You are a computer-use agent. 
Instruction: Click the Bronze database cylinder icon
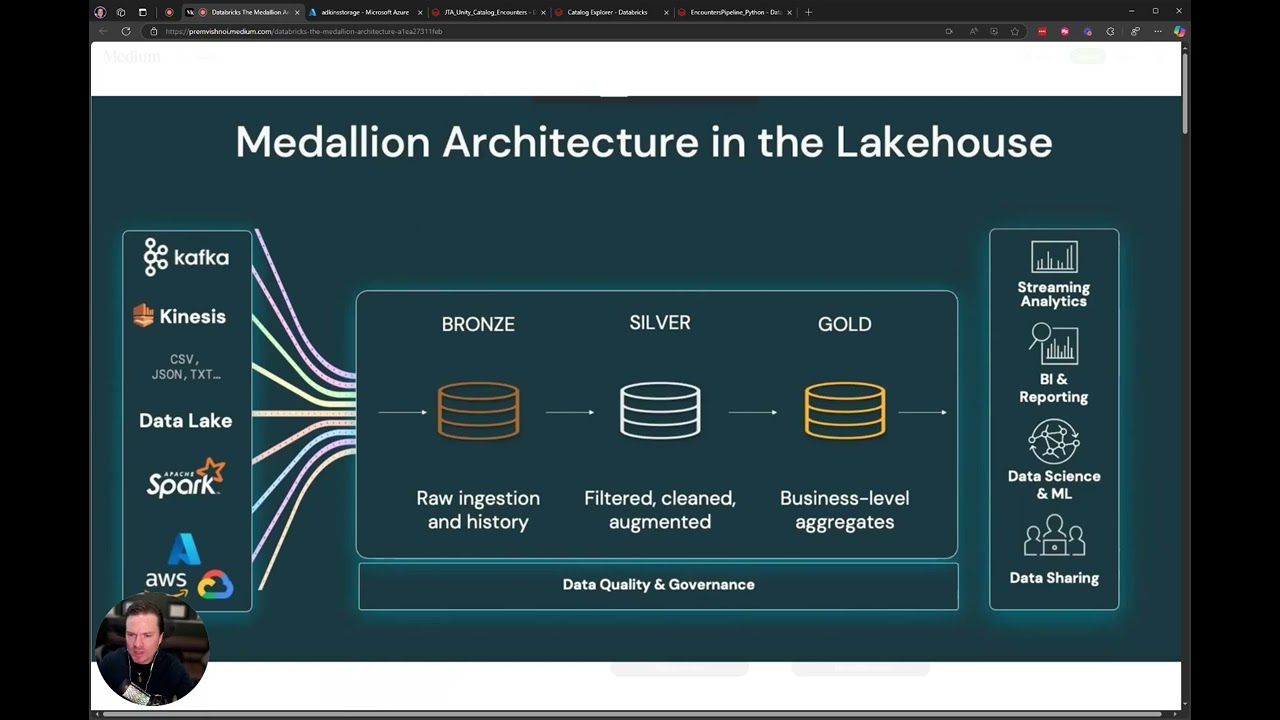pyautogui.click(x=478, y=411)
